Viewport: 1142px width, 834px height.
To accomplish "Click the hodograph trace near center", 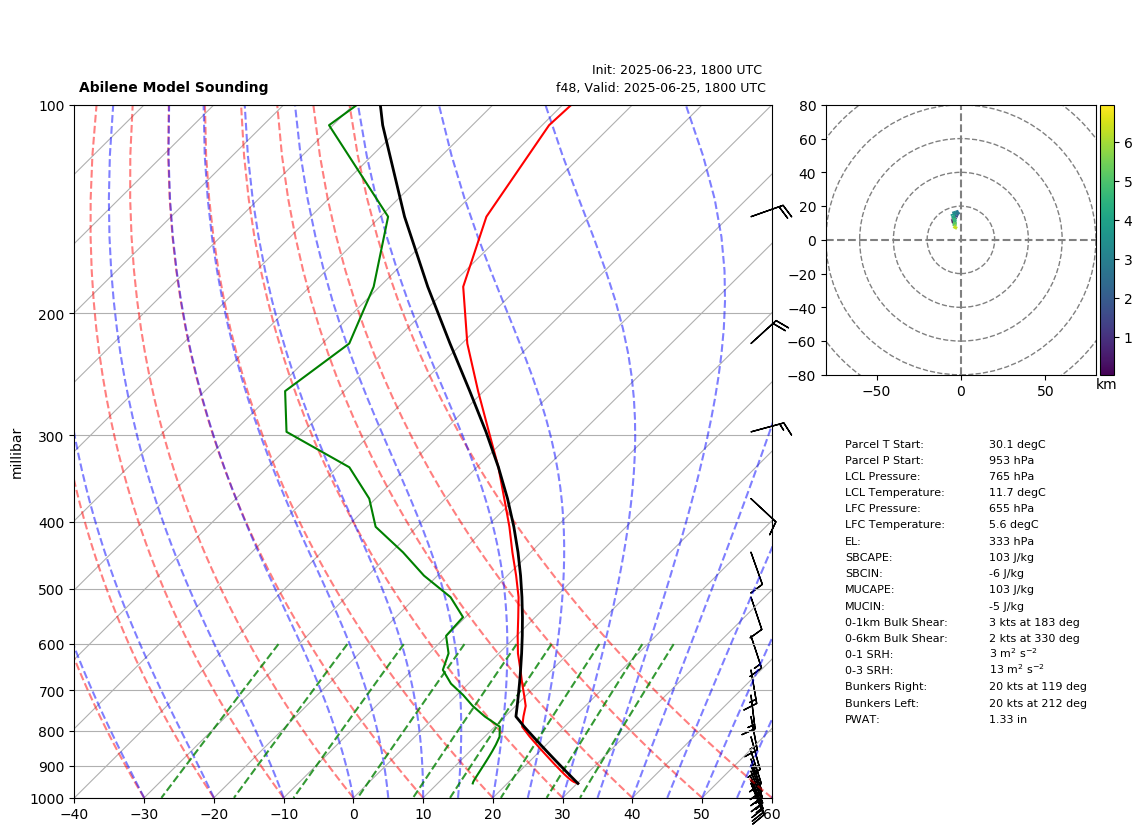I will click(x=955, y=219).
